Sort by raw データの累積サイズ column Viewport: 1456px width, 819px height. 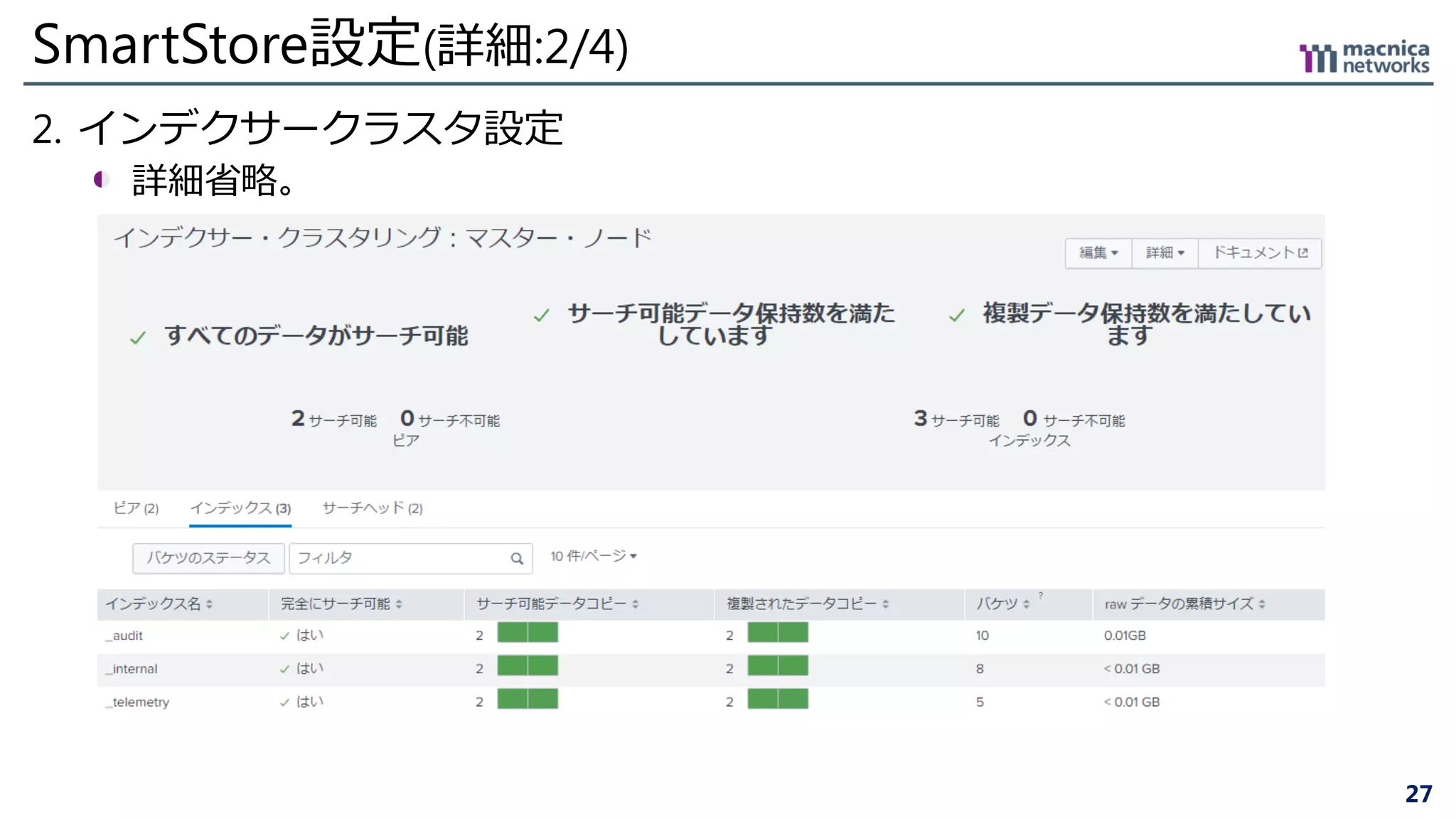point(1184,604)
